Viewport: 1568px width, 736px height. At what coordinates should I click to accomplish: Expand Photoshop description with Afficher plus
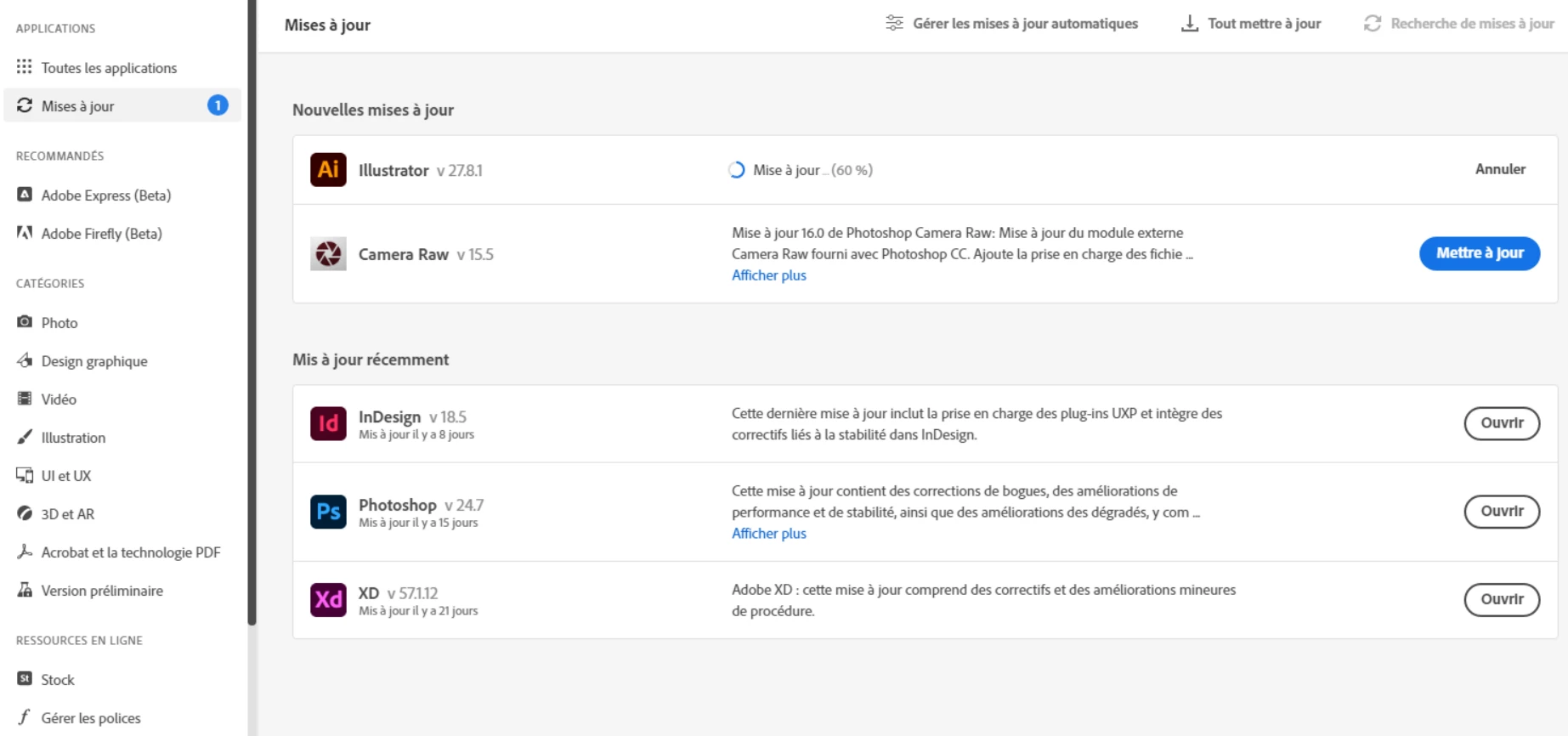click(769, 534)
